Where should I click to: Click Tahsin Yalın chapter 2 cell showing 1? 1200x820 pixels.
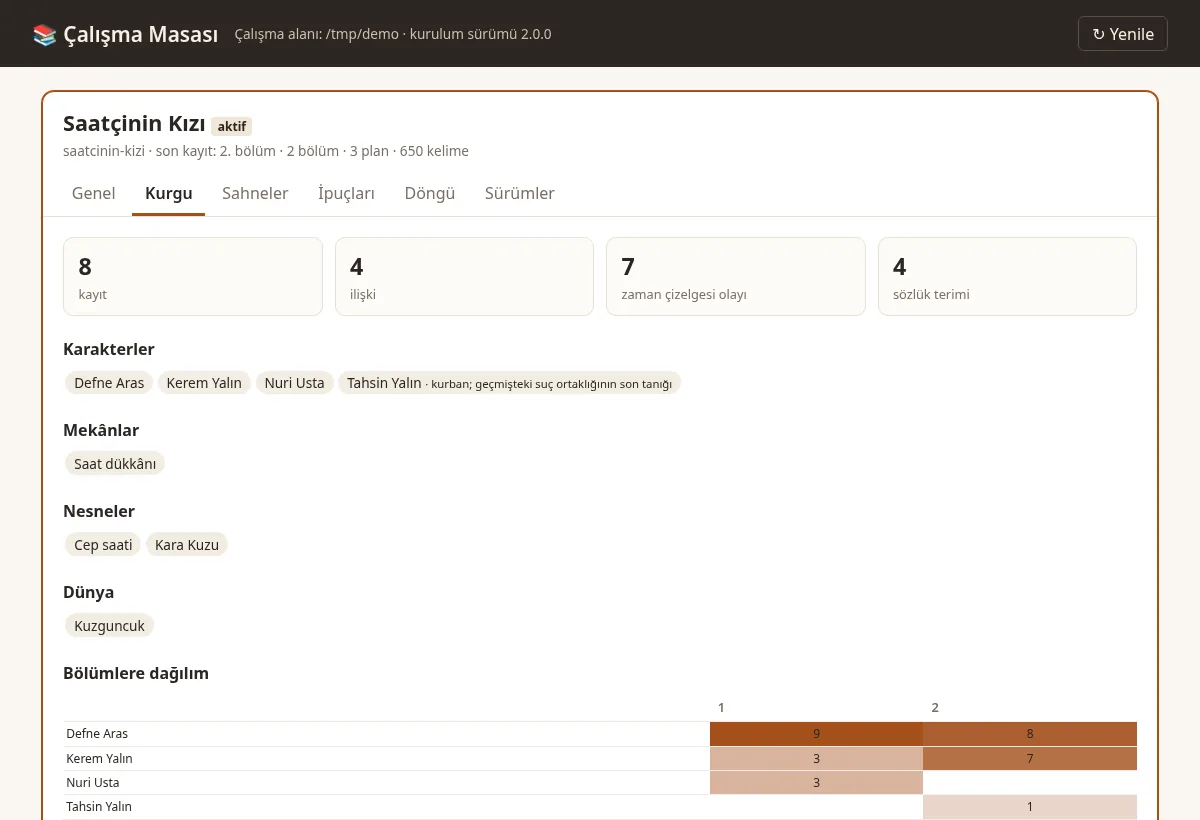(1030, 806)
